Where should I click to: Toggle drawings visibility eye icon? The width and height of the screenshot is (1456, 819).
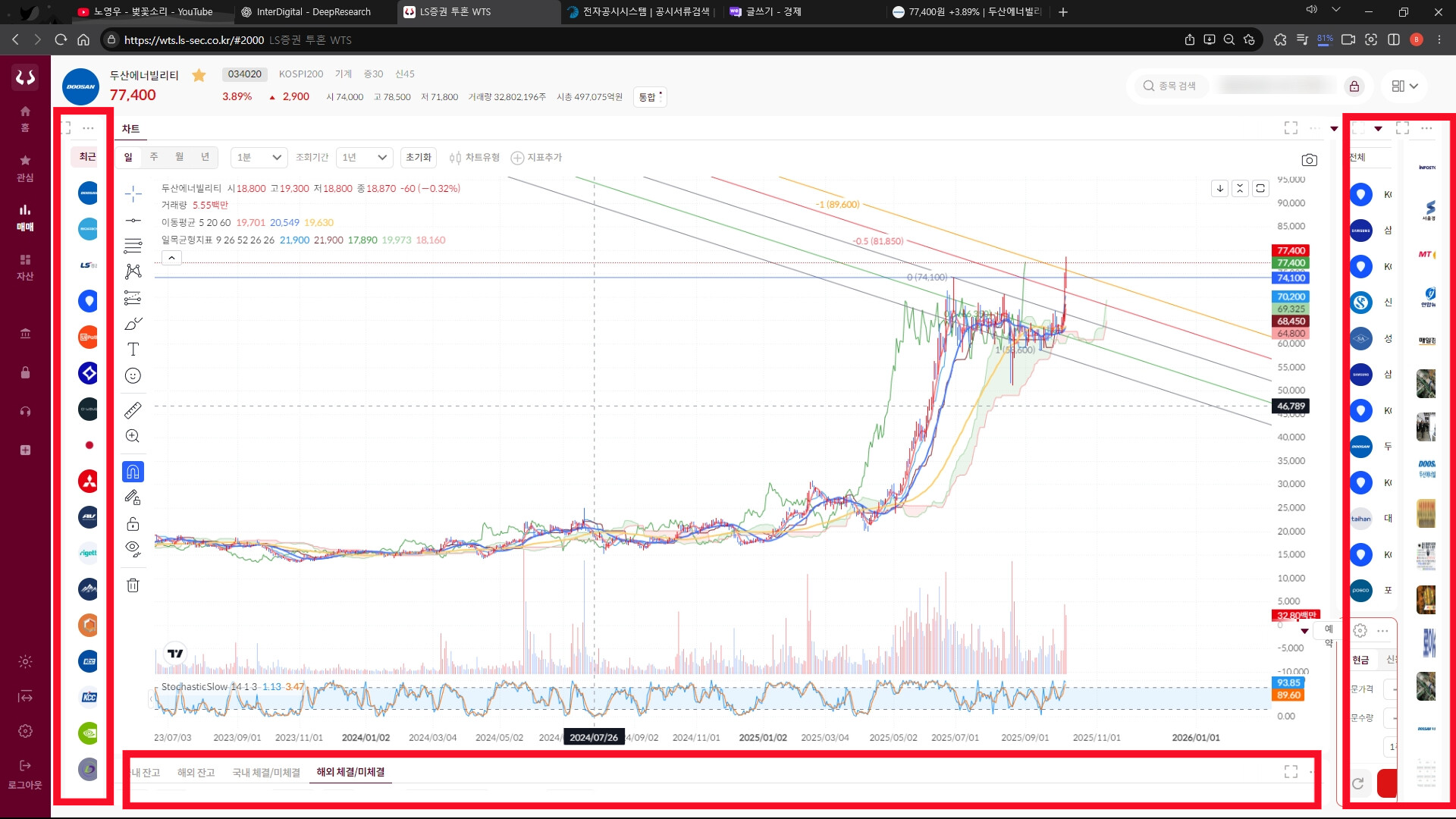click(x=133, y=548)
